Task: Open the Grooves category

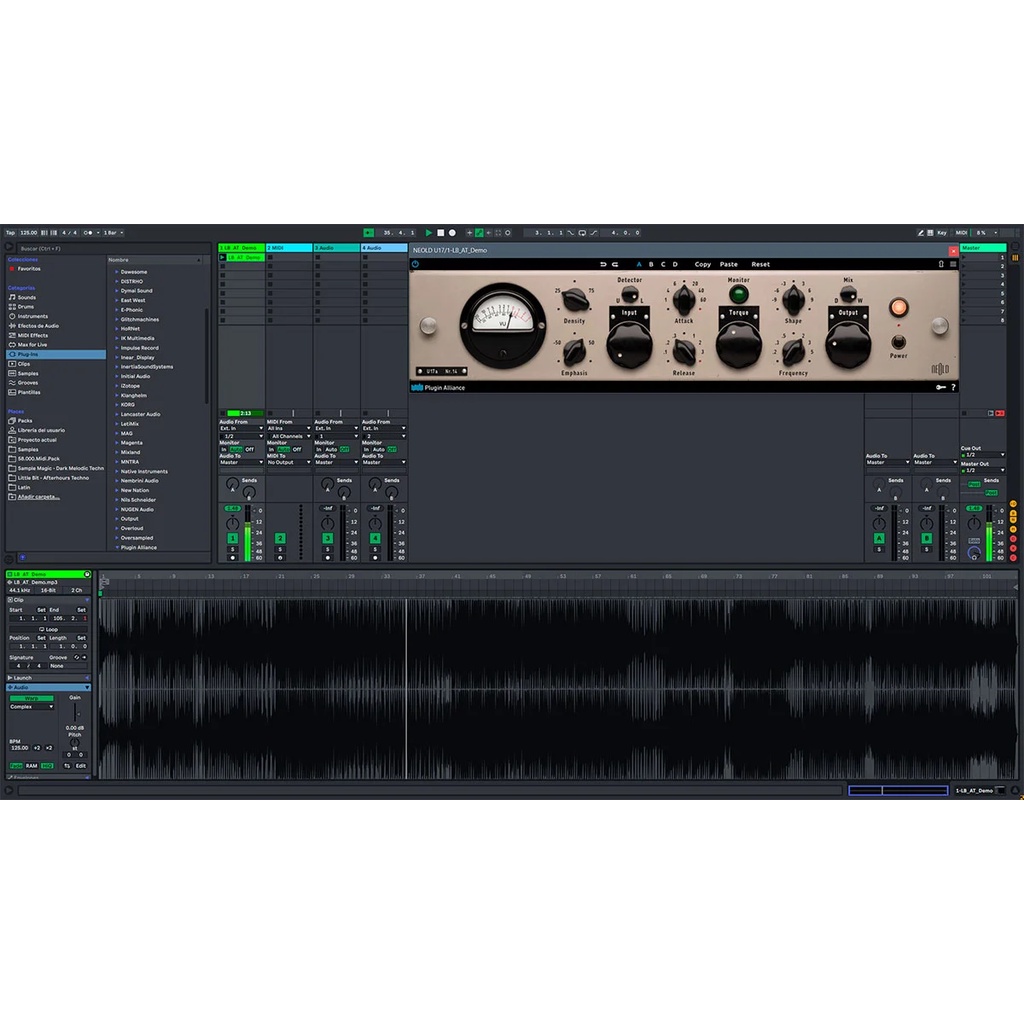Action: pyautogui.click(x=27, y=383)
